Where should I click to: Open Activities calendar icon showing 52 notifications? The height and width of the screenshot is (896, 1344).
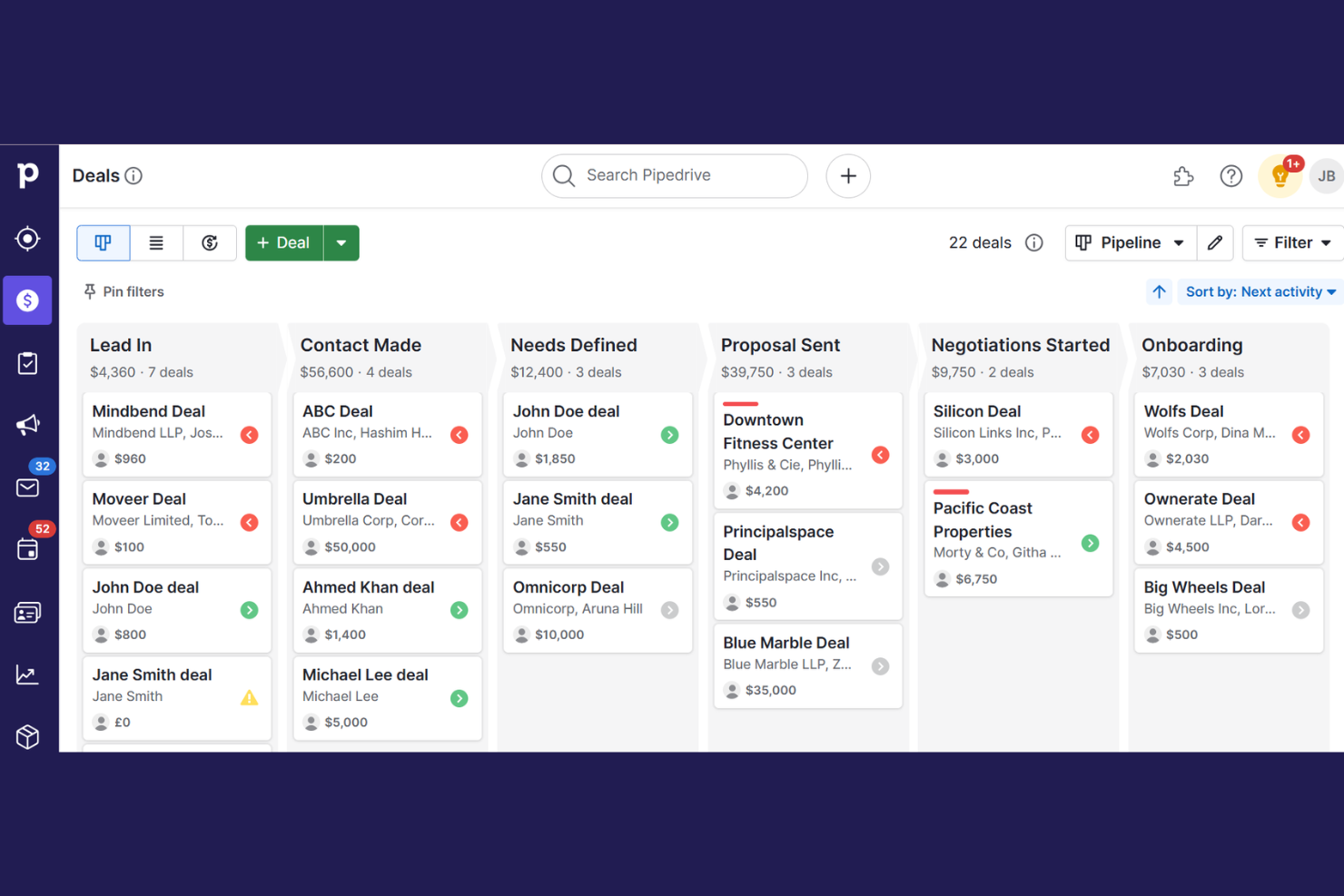point(27,548)
